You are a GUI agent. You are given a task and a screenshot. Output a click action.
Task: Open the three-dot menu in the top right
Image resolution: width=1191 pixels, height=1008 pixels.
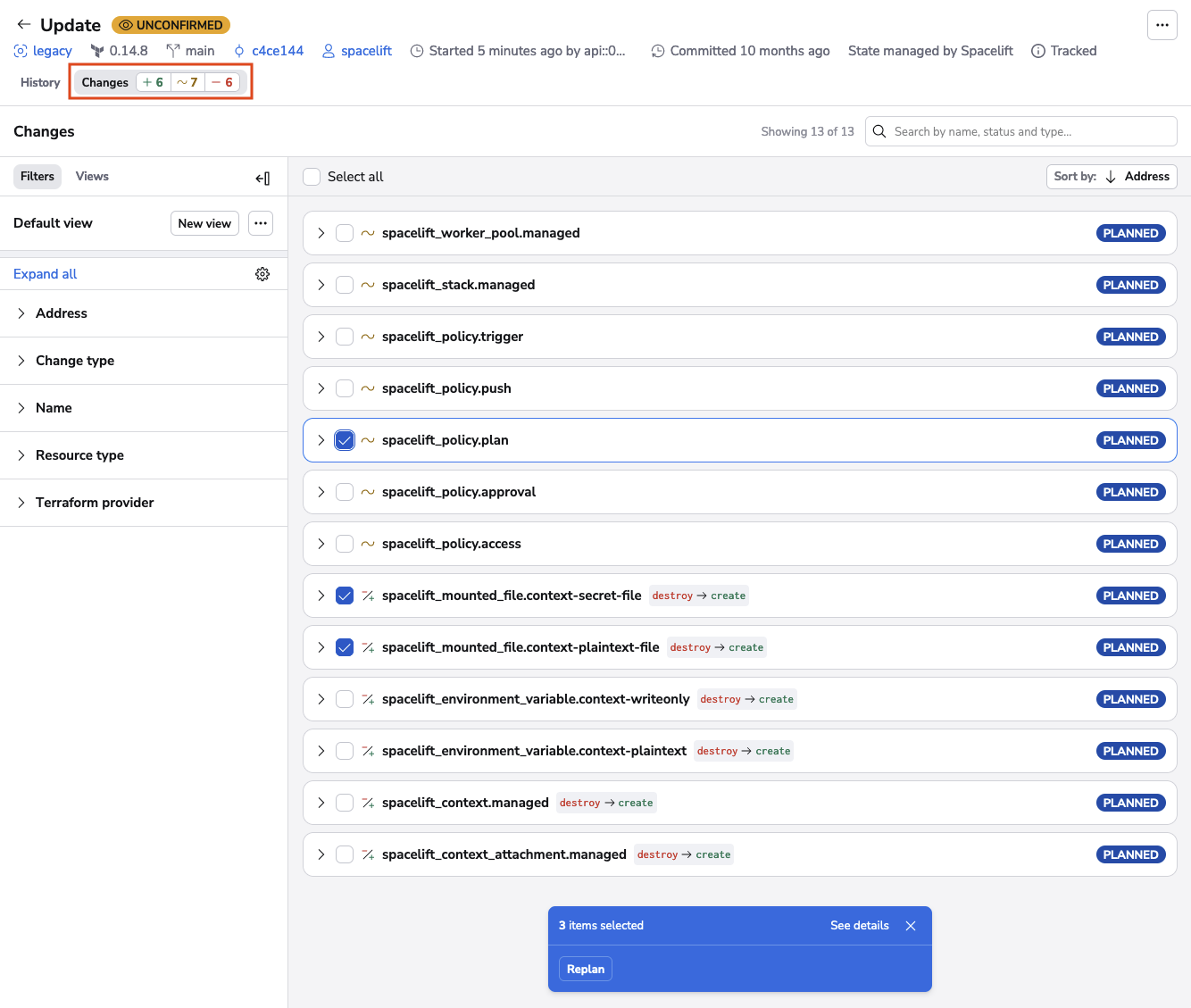(x=1162, y=25)
